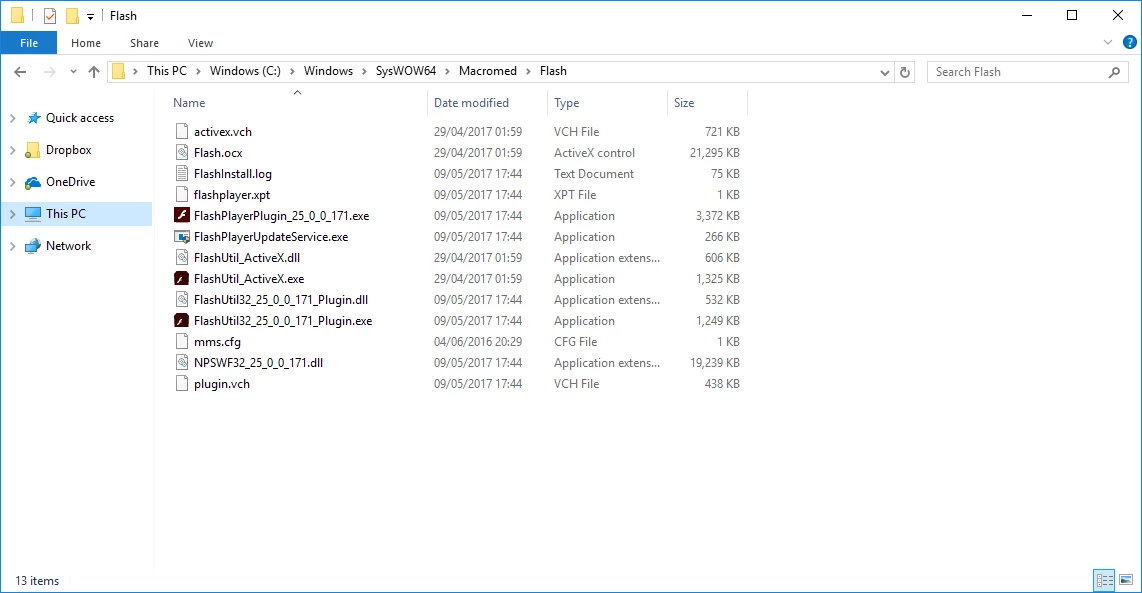Navigate to This PC in breadcrumb

click(167, 71)
